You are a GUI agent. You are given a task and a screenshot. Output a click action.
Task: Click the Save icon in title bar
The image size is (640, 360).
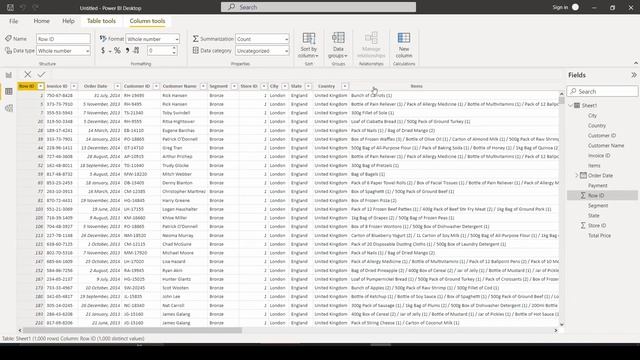[10, 7]
